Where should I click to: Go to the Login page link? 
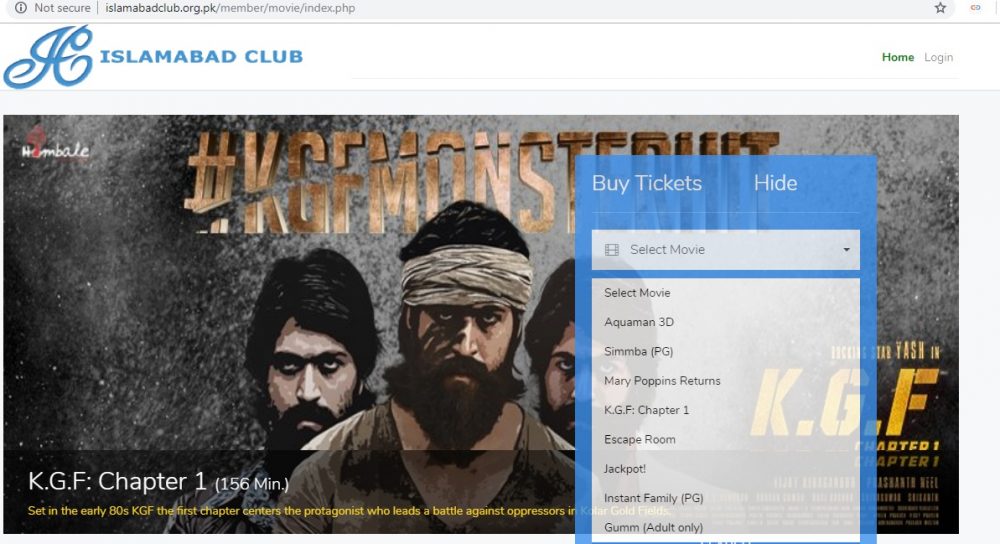tap(938, 57)
